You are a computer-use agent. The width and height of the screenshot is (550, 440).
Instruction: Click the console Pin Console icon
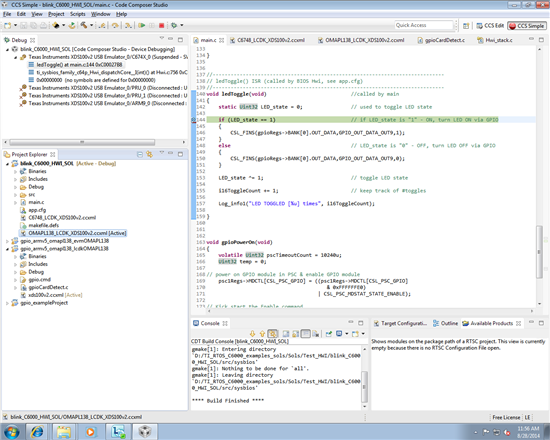click(328, 334)
